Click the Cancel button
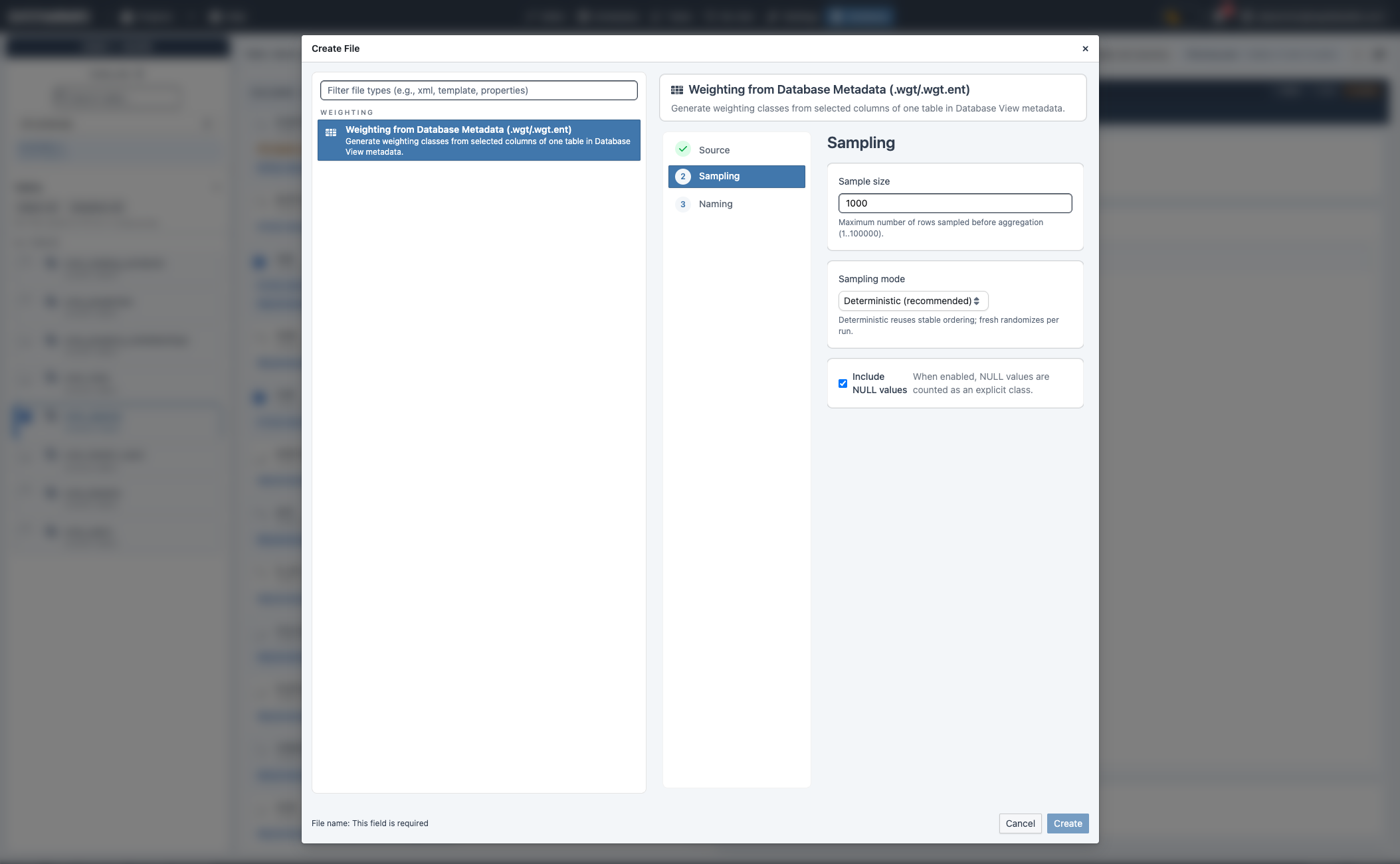This screenshot has height=864, width=1400. point(1021,823)
